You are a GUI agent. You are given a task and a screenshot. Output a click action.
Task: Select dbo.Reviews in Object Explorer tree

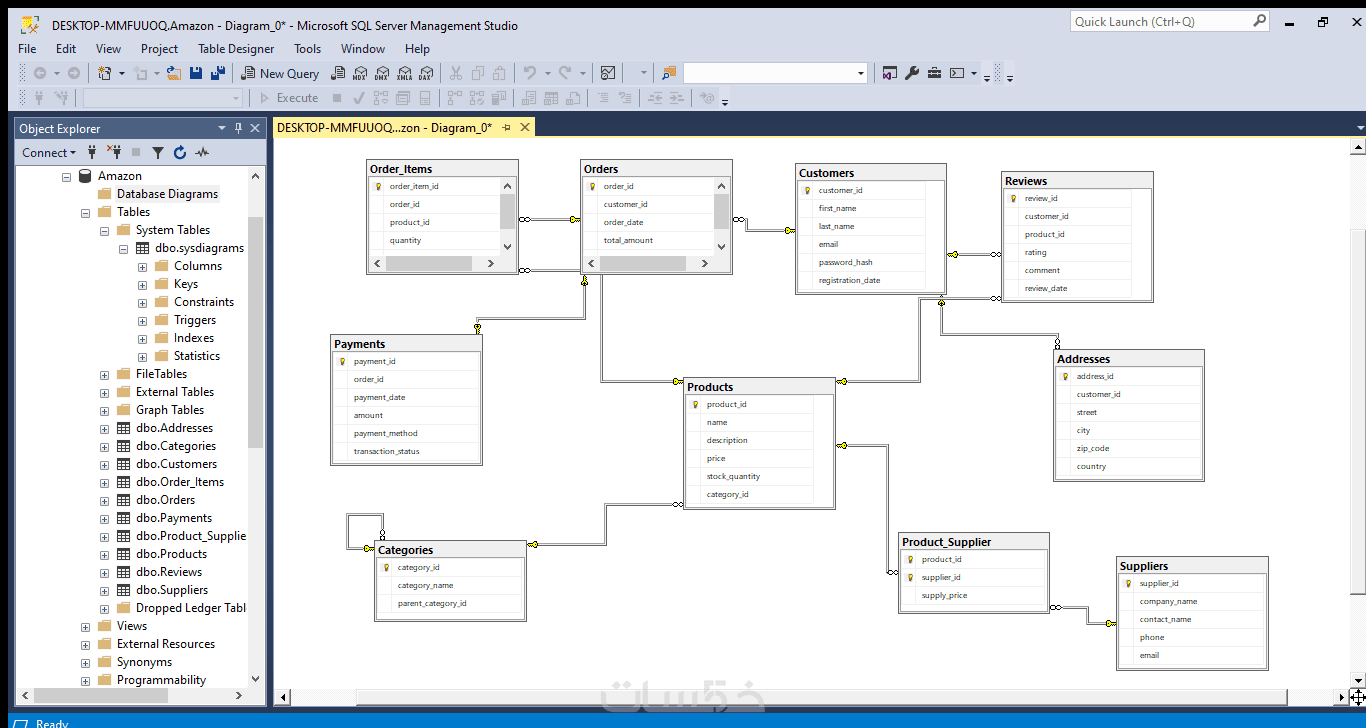click(169, 572)
